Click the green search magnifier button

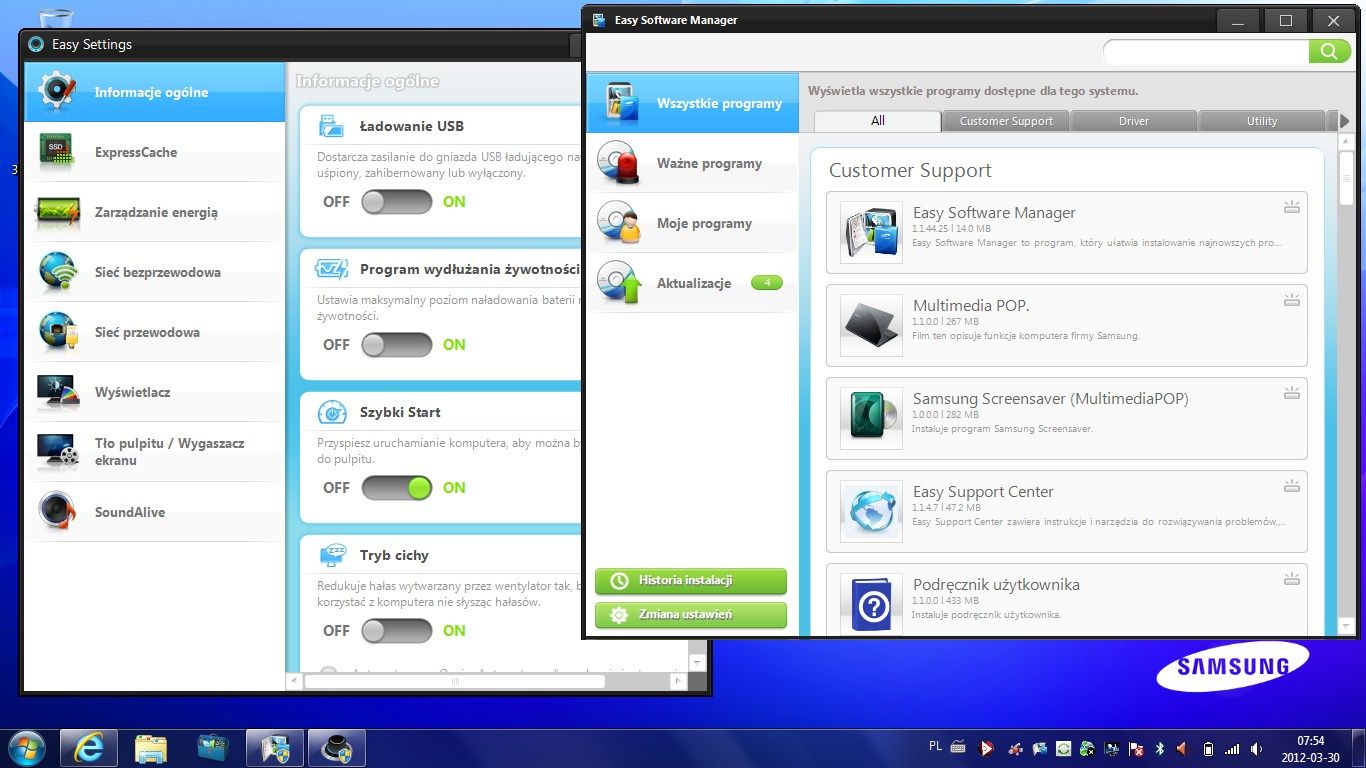click(1329, 51)
